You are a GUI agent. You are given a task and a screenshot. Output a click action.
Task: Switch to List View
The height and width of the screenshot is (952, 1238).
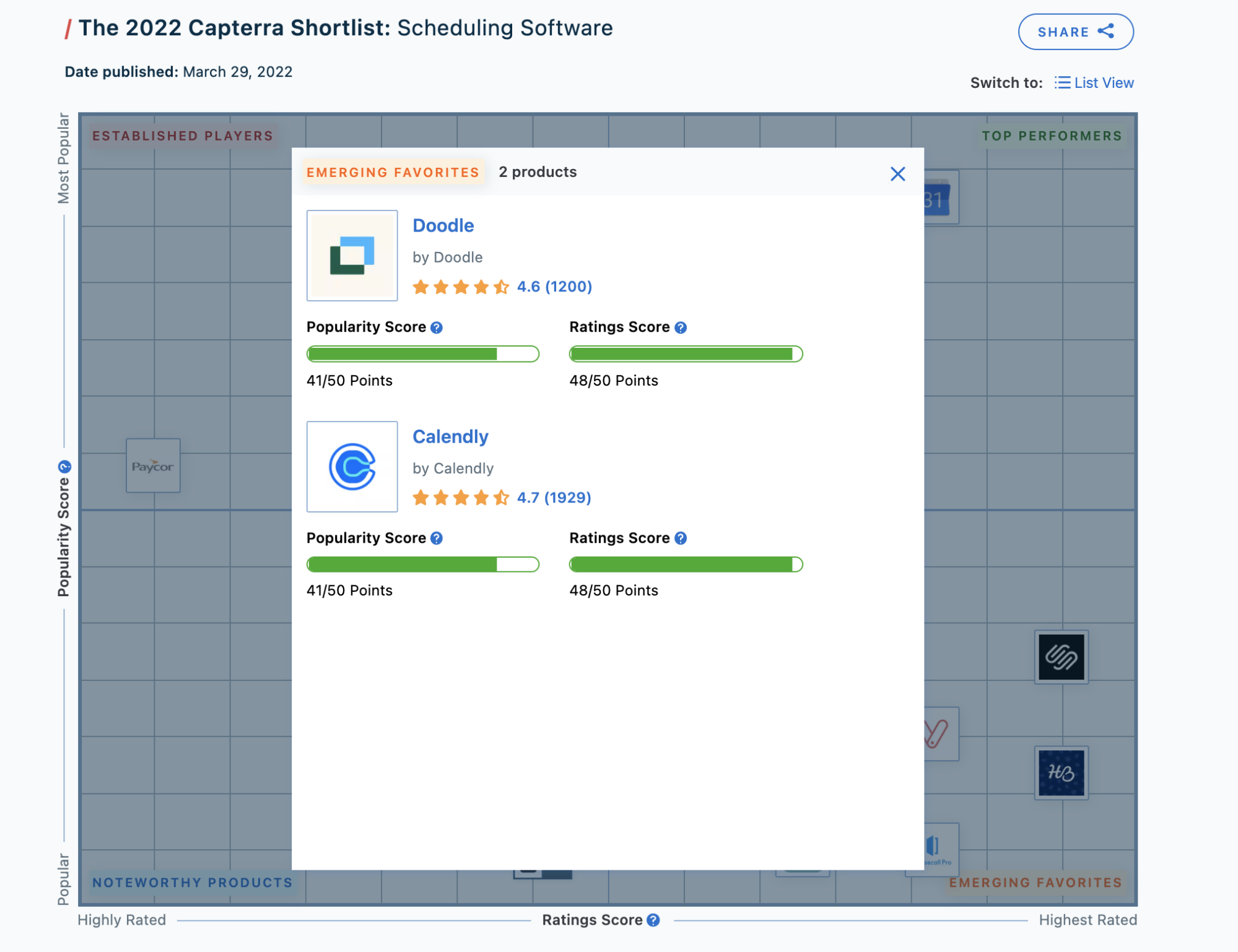click(x=1093, y=82)
